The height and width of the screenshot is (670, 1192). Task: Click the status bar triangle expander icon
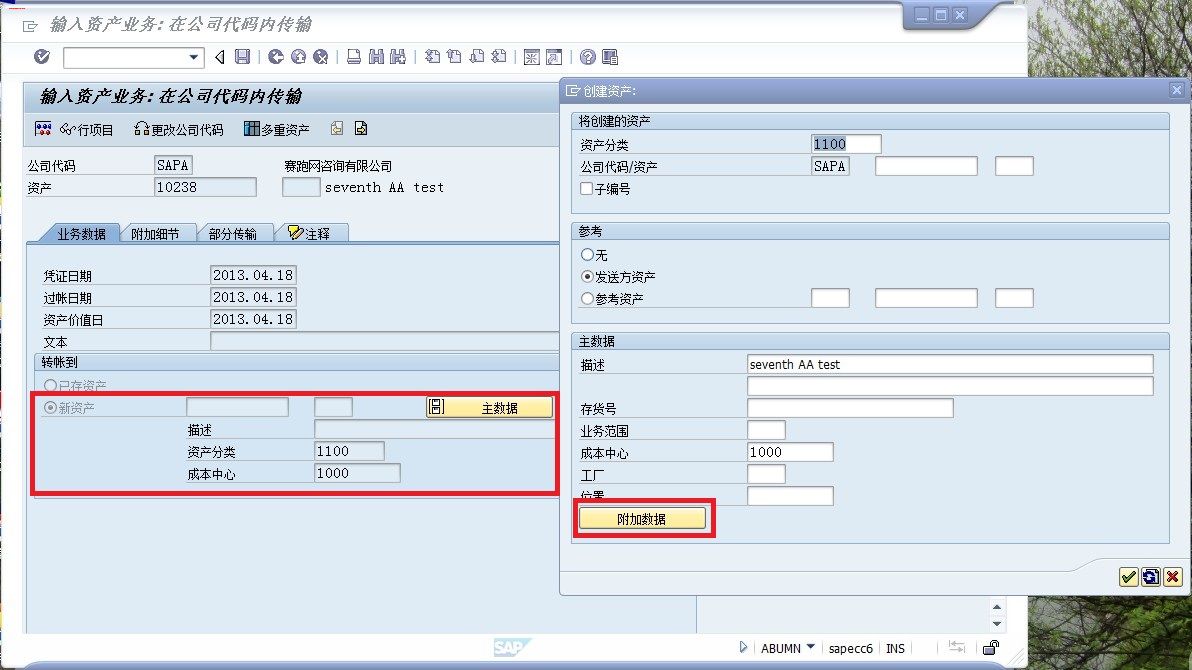[x=743, y=647]
